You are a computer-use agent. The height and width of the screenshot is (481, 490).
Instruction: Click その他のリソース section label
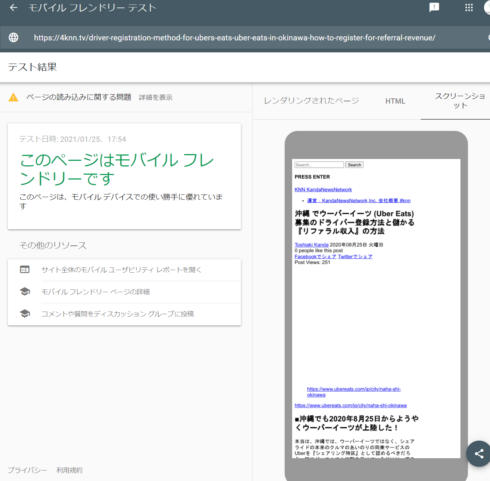(53, 245)
